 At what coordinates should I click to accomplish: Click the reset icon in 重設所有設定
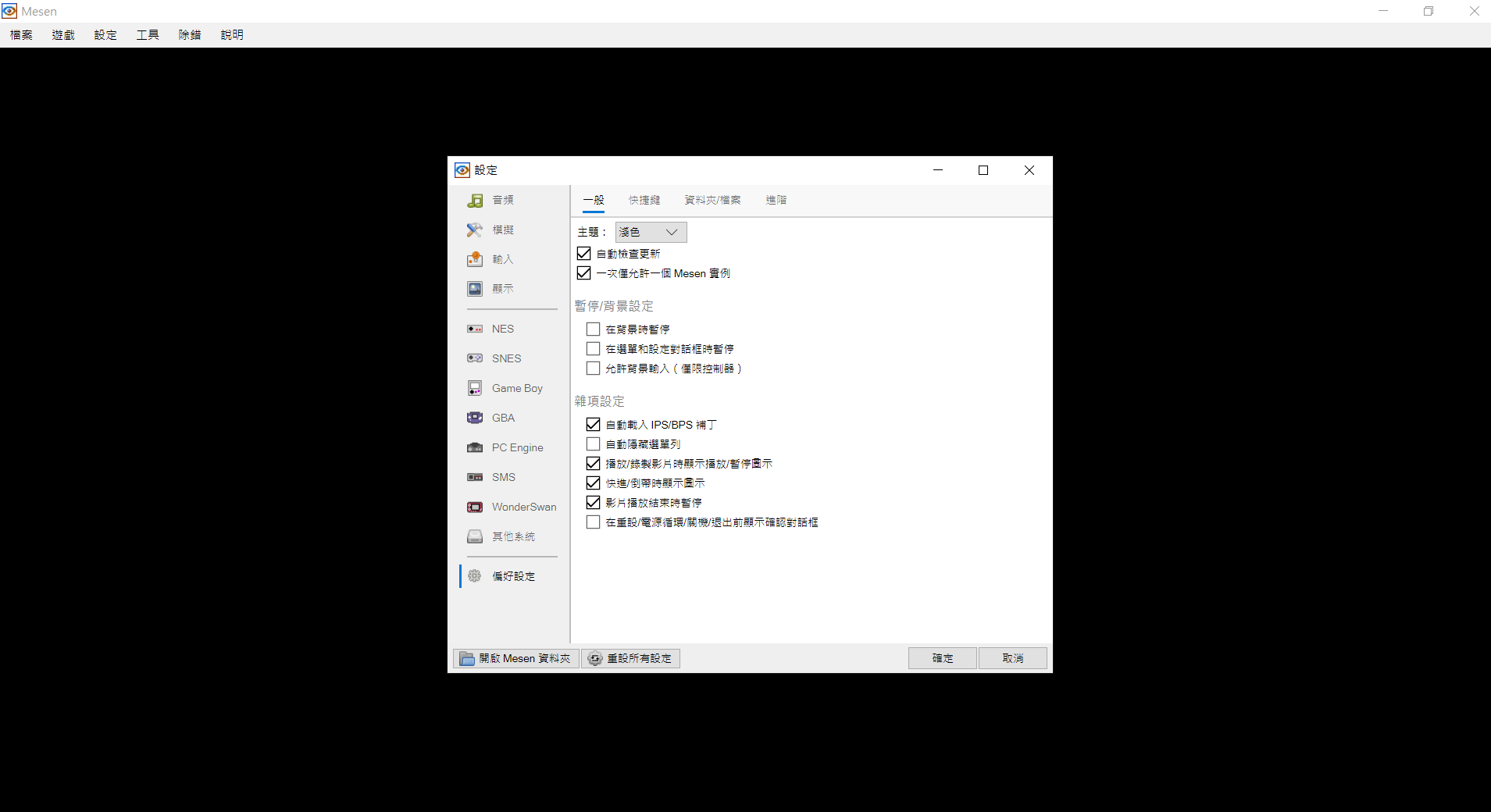point(595,659)
